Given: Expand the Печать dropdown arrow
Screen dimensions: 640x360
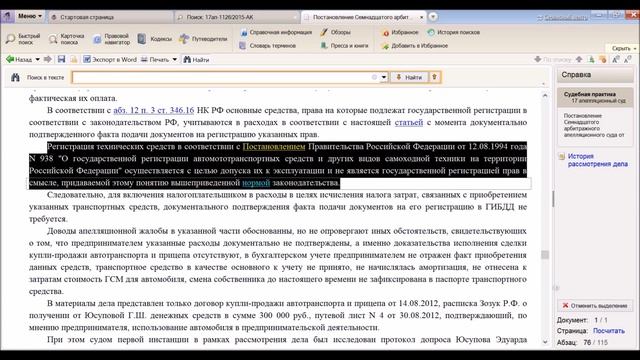Looking at the screenshot, I should pos(175,60).
